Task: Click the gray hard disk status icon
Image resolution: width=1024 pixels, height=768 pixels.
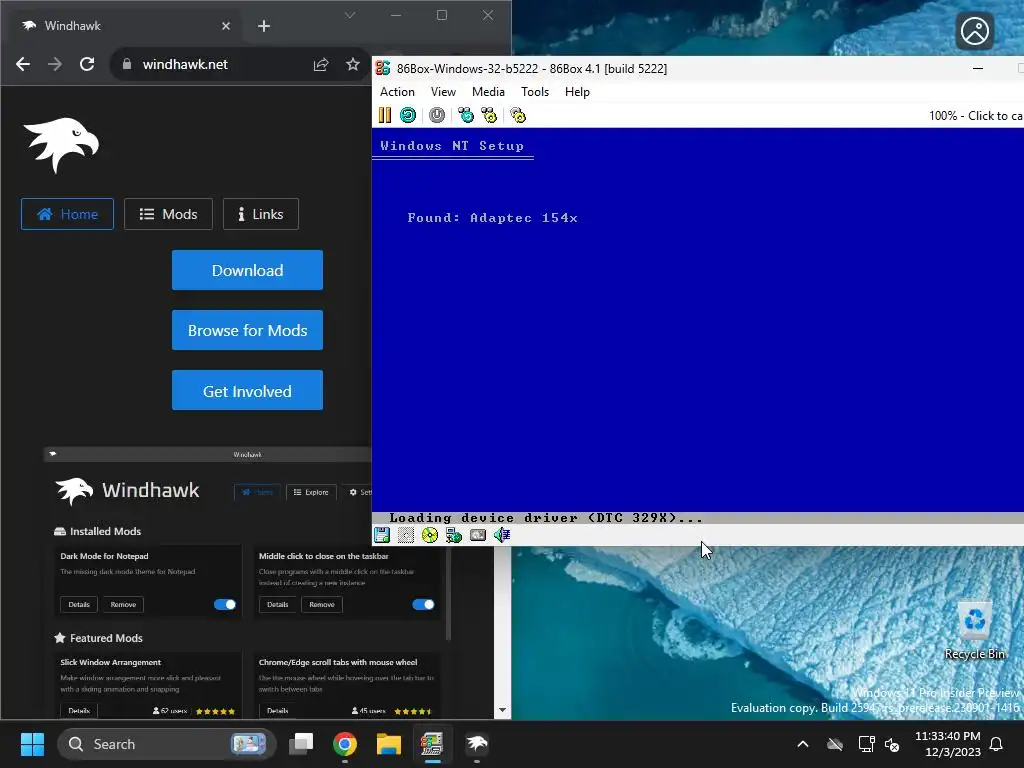Action: (478, 536)
